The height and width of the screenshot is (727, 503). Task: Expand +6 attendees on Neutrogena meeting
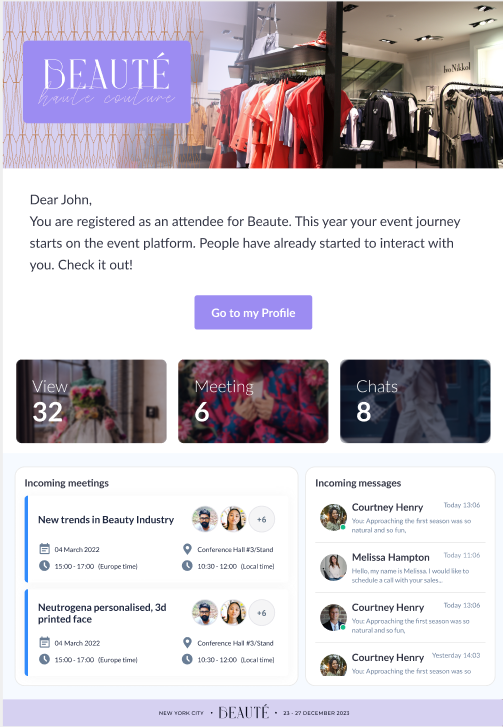[x=261, y=613]
